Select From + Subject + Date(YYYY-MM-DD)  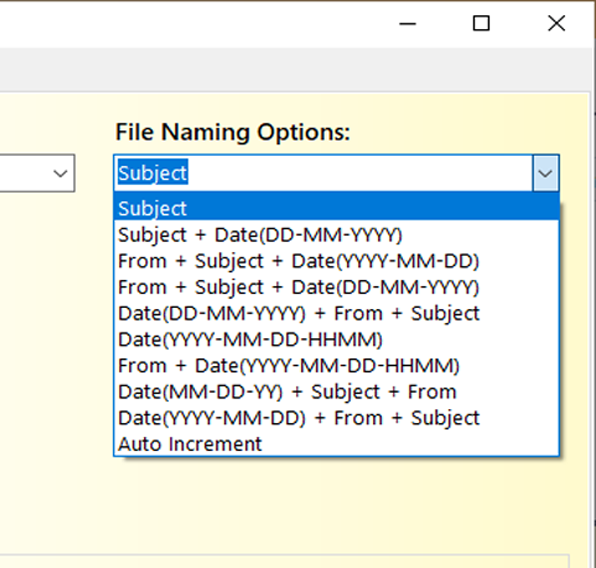[336, 261]
